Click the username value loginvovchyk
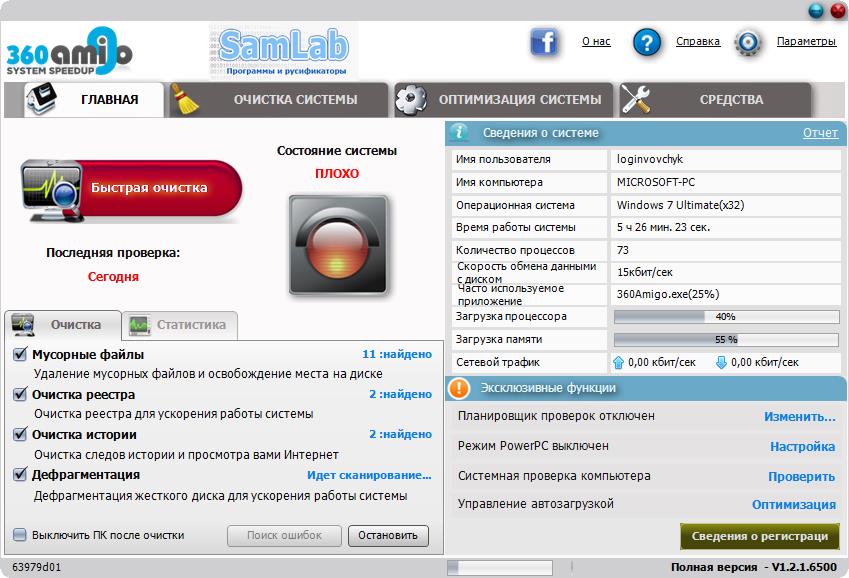 point(650,159)
